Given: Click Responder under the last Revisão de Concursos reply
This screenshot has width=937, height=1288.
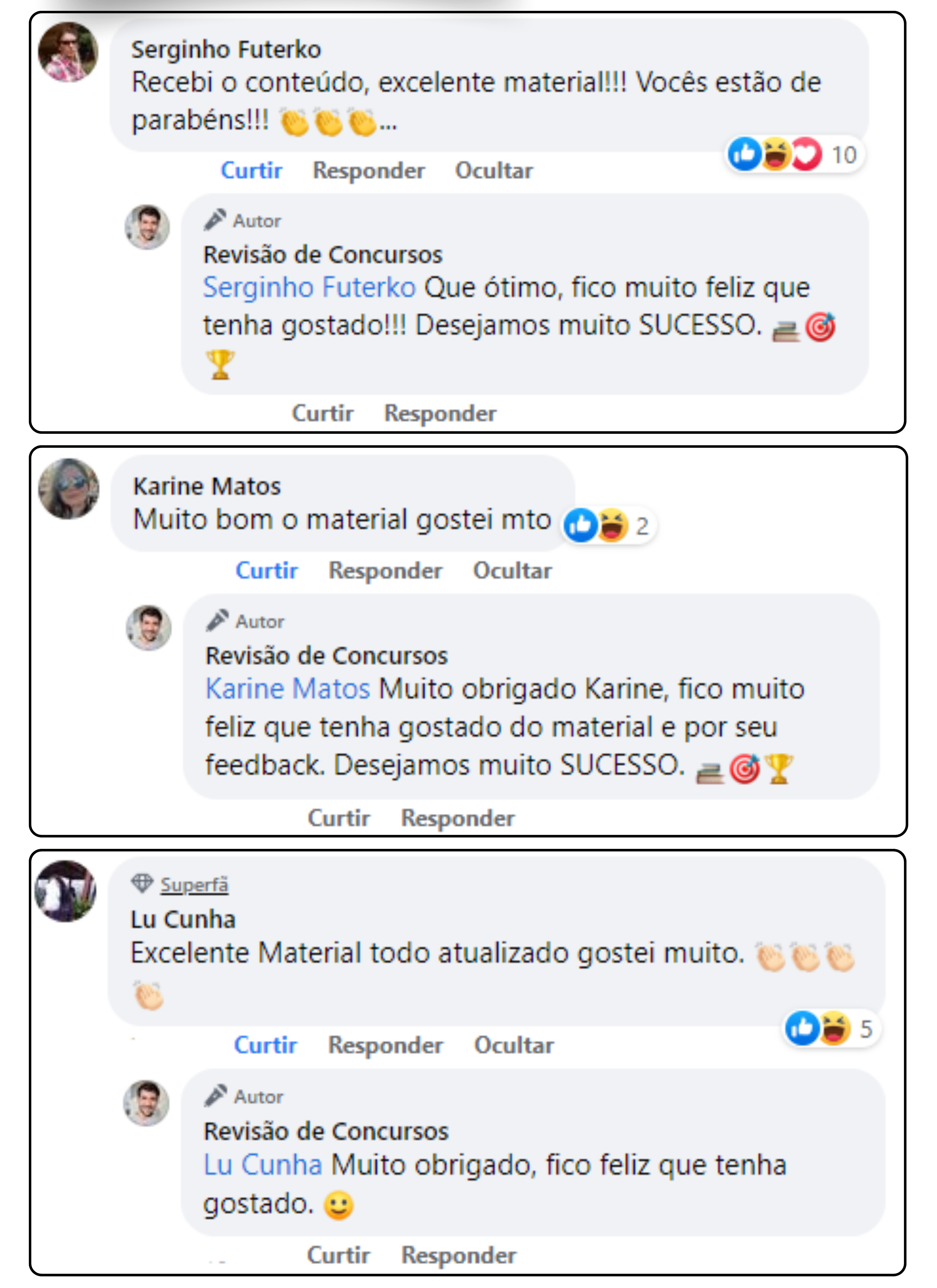Looking at the screenshot, I should [459, 1255].
